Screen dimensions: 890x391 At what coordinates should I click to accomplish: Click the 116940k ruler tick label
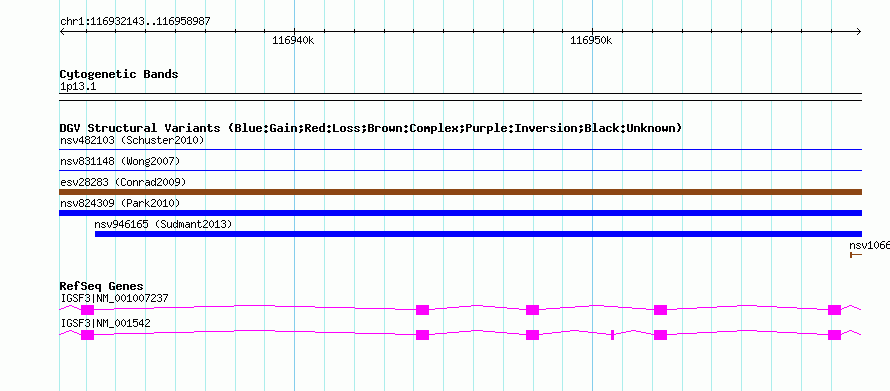click(x=293, y=40)
